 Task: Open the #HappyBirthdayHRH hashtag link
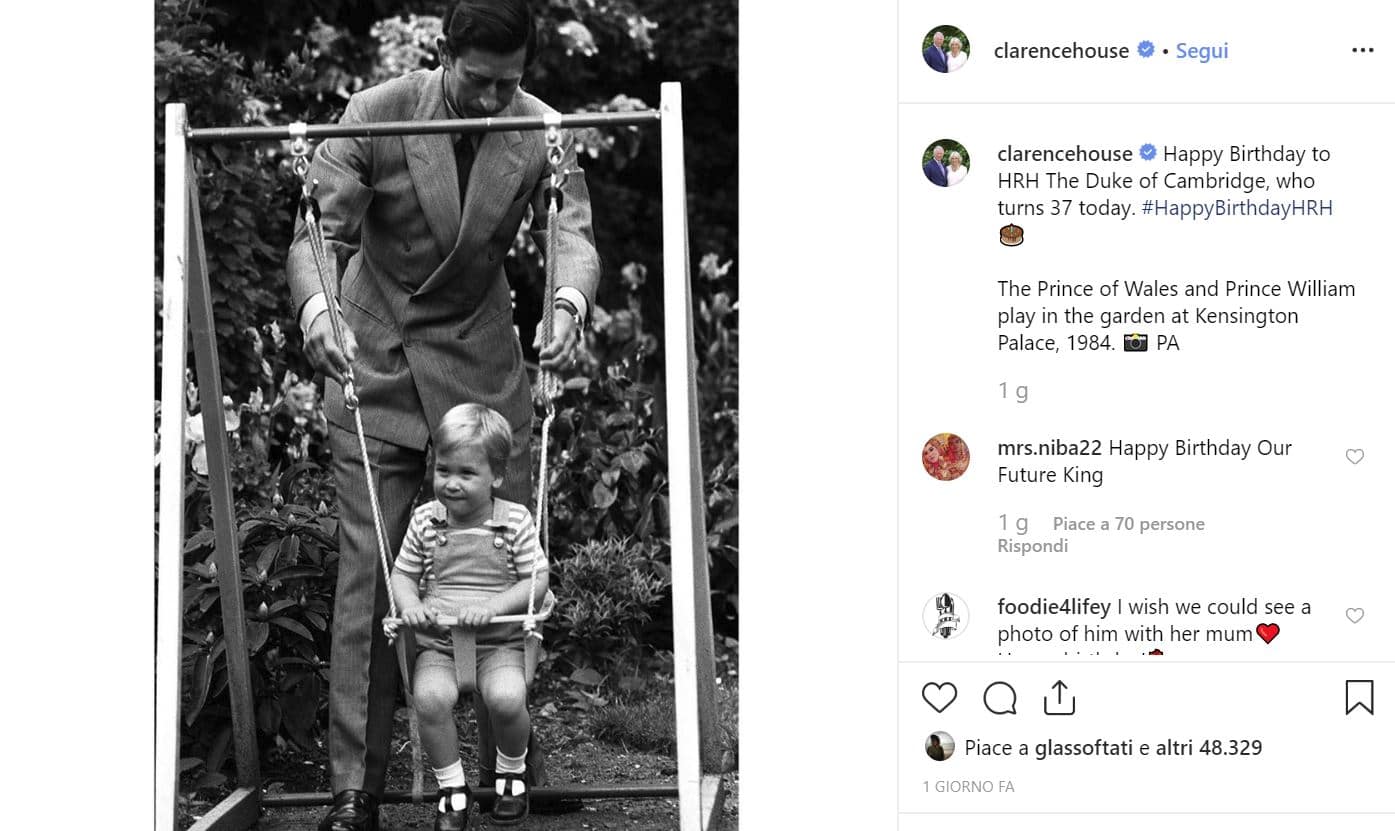1237,208
